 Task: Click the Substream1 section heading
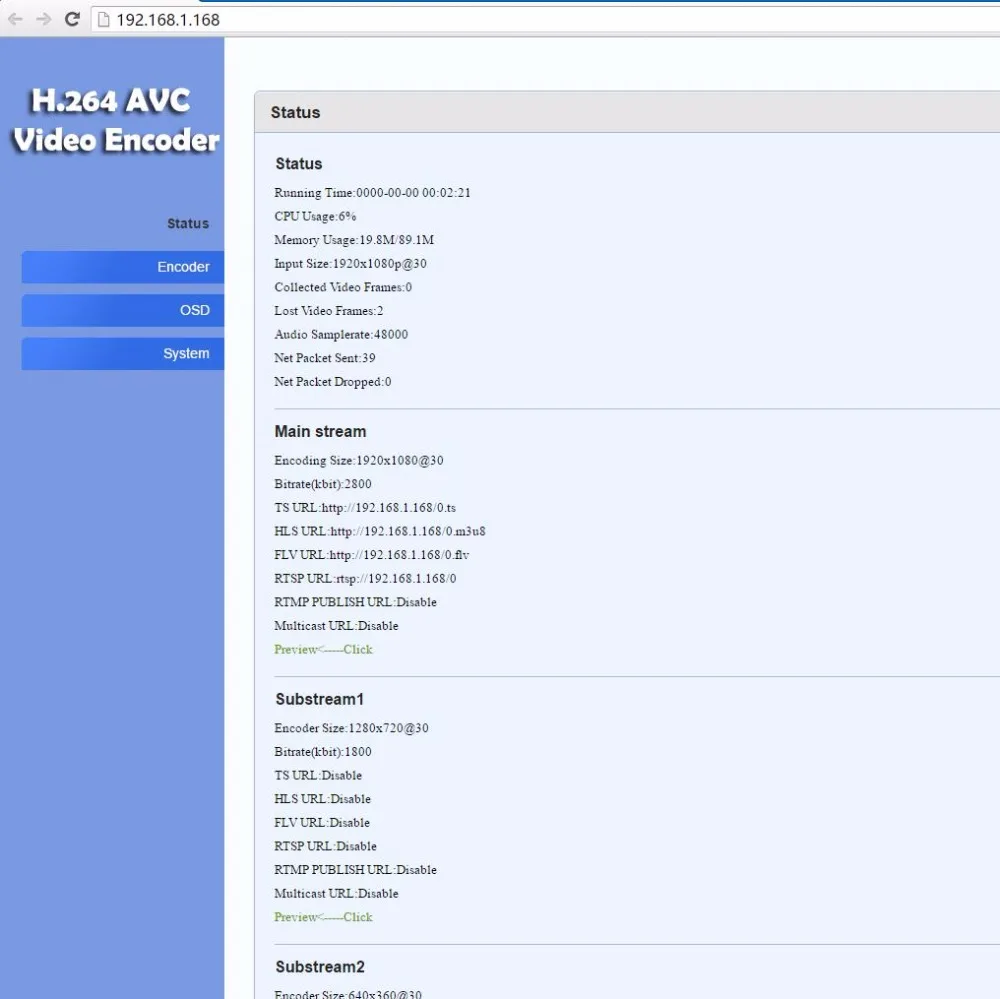320,699
